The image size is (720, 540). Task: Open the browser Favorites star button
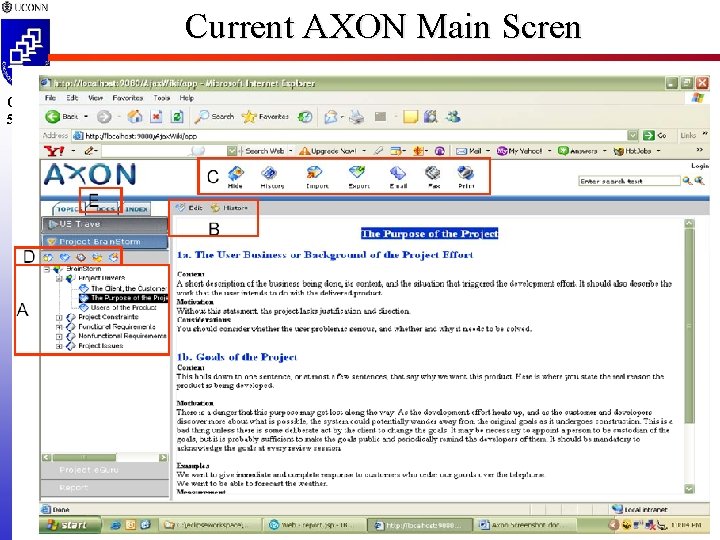pyautogui.click(x=265, y=117)
